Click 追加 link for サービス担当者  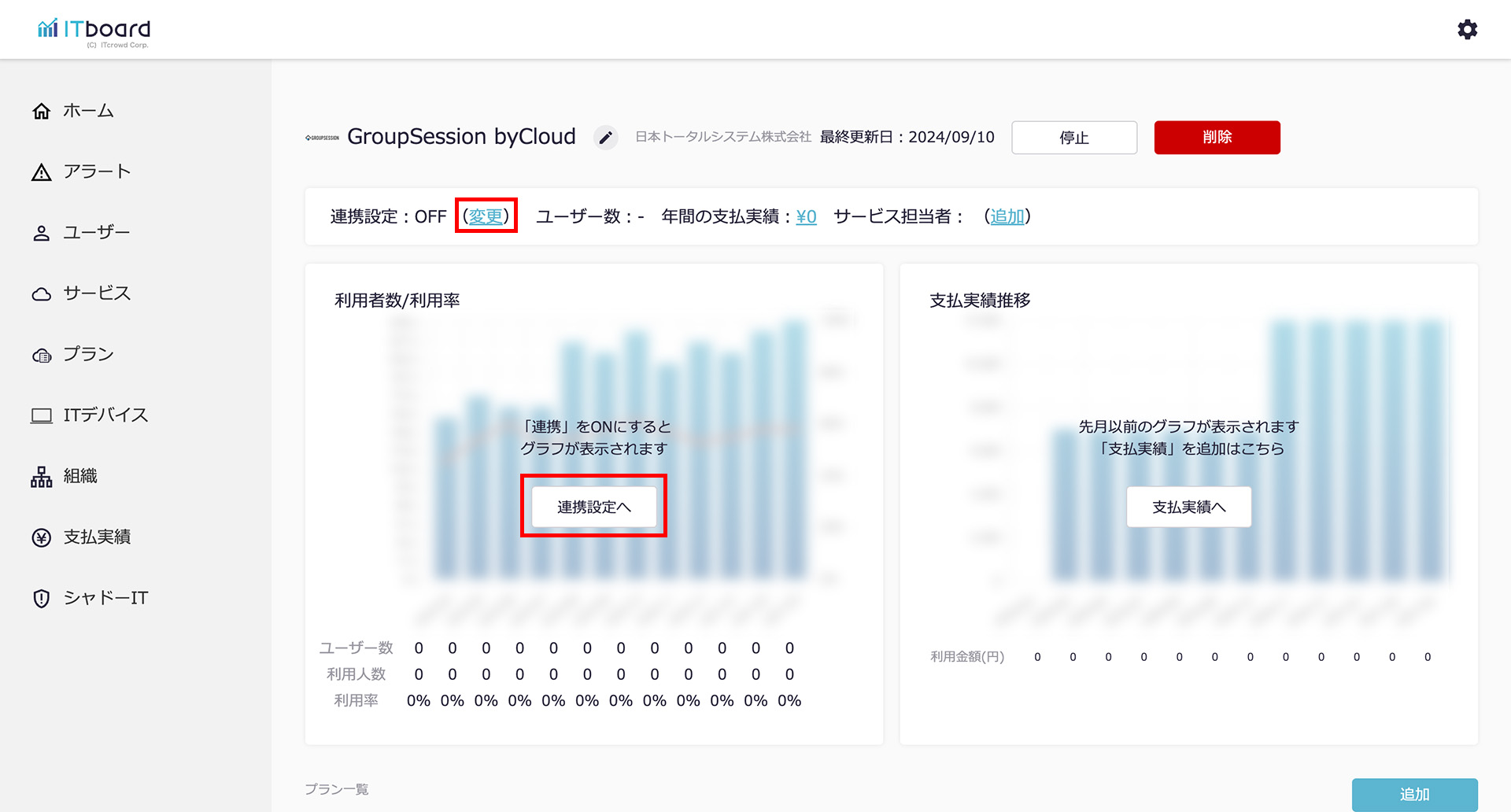[1007, 216]
